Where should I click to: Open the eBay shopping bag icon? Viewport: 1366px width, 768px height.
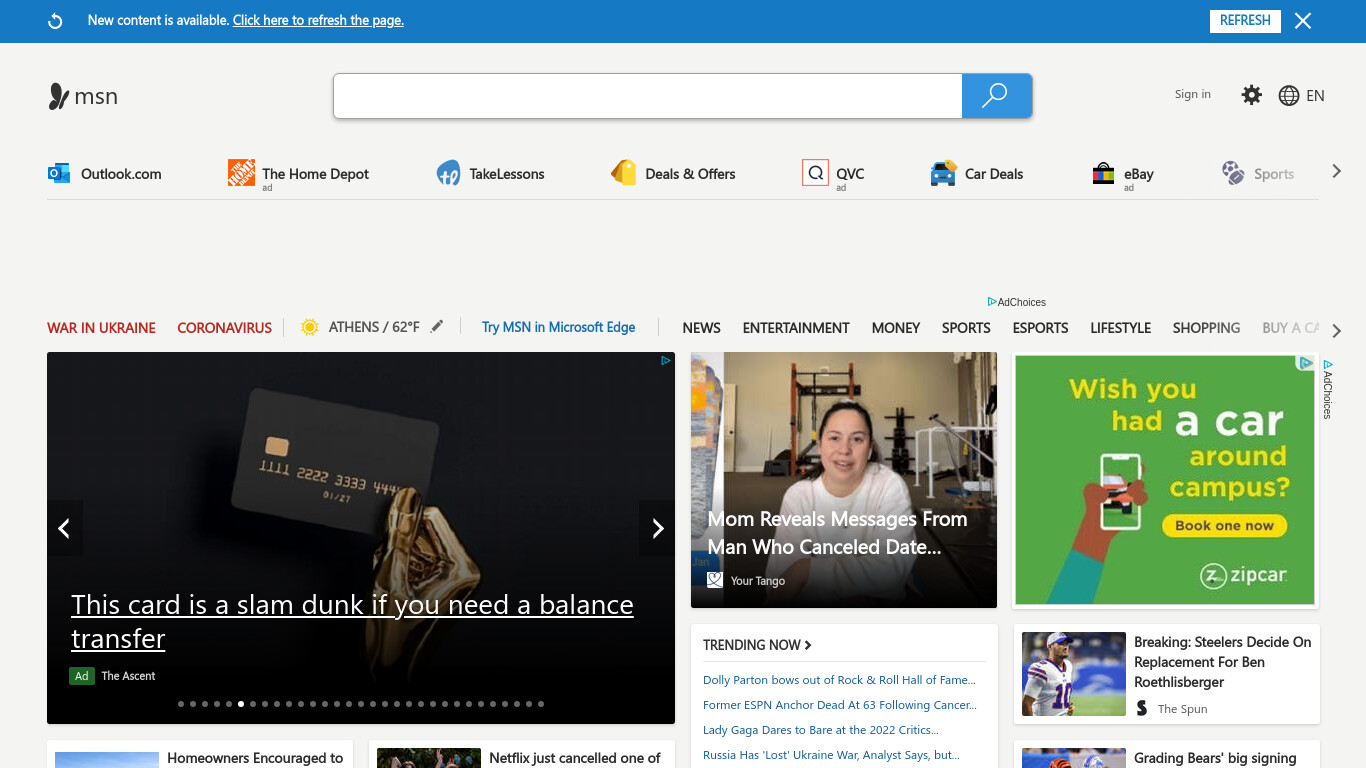tap(1103, 173)
